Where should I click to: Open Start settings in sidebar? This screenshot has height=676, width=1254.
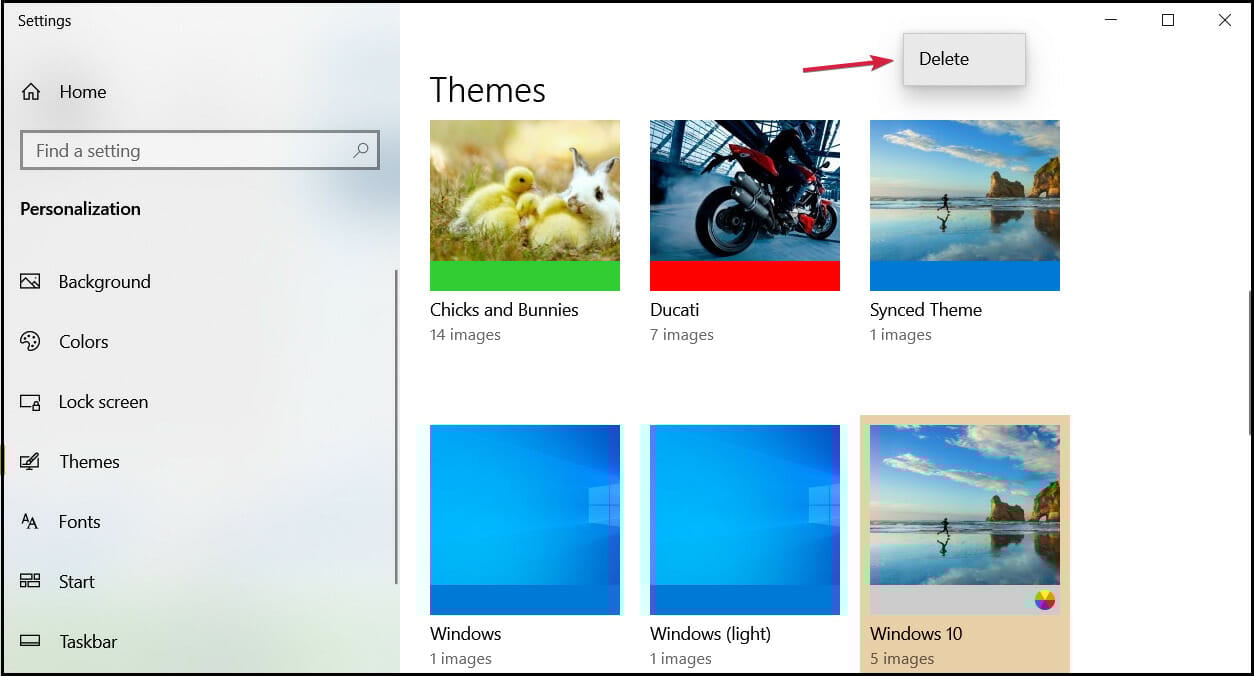click(76, 582)
